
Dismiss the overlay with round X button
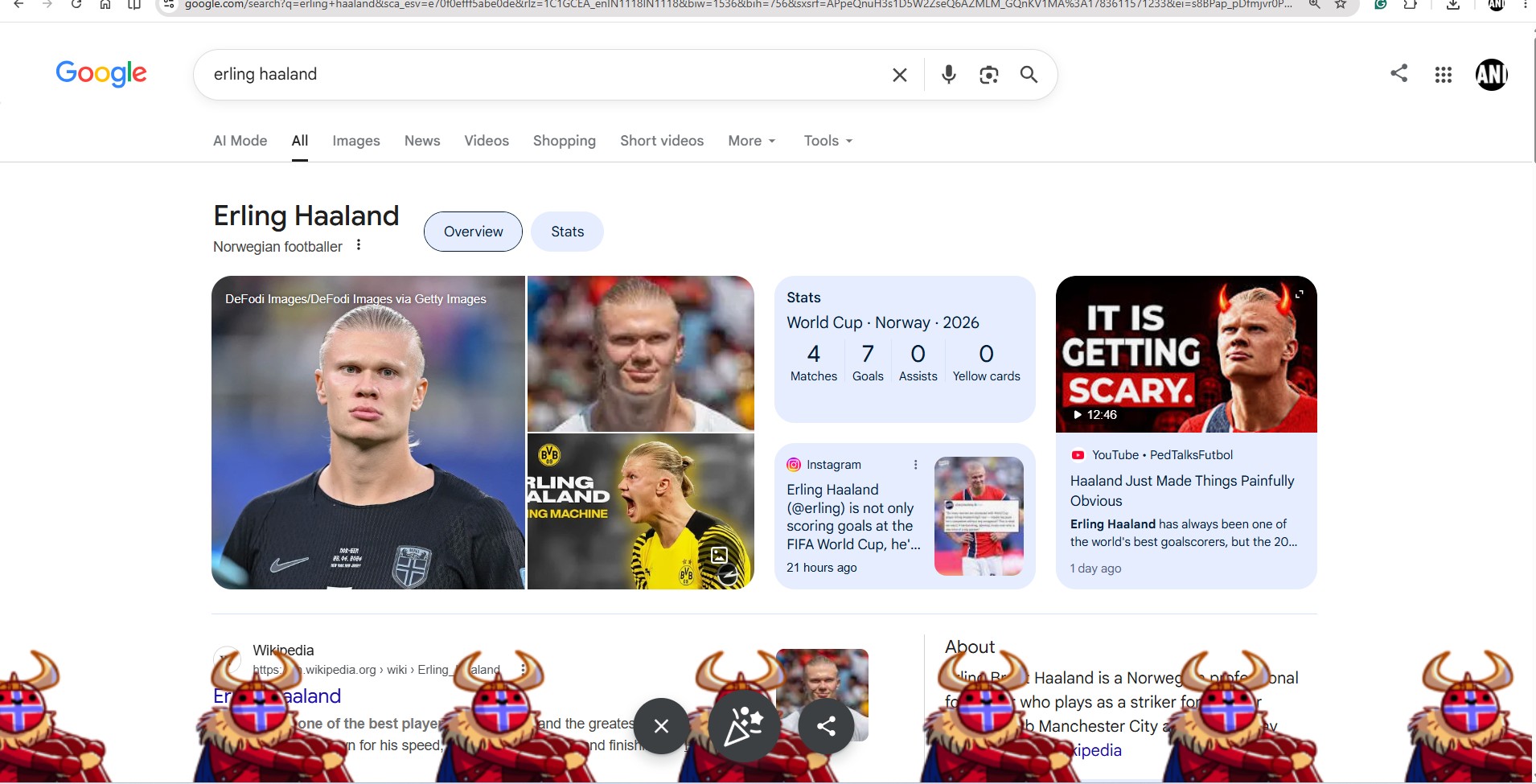(661, 726)
